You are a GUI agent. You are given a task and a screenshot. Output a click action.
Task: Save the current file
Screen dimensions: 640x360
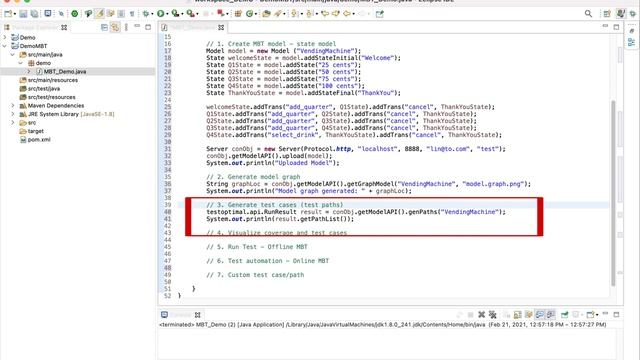(x=23, y=13)
